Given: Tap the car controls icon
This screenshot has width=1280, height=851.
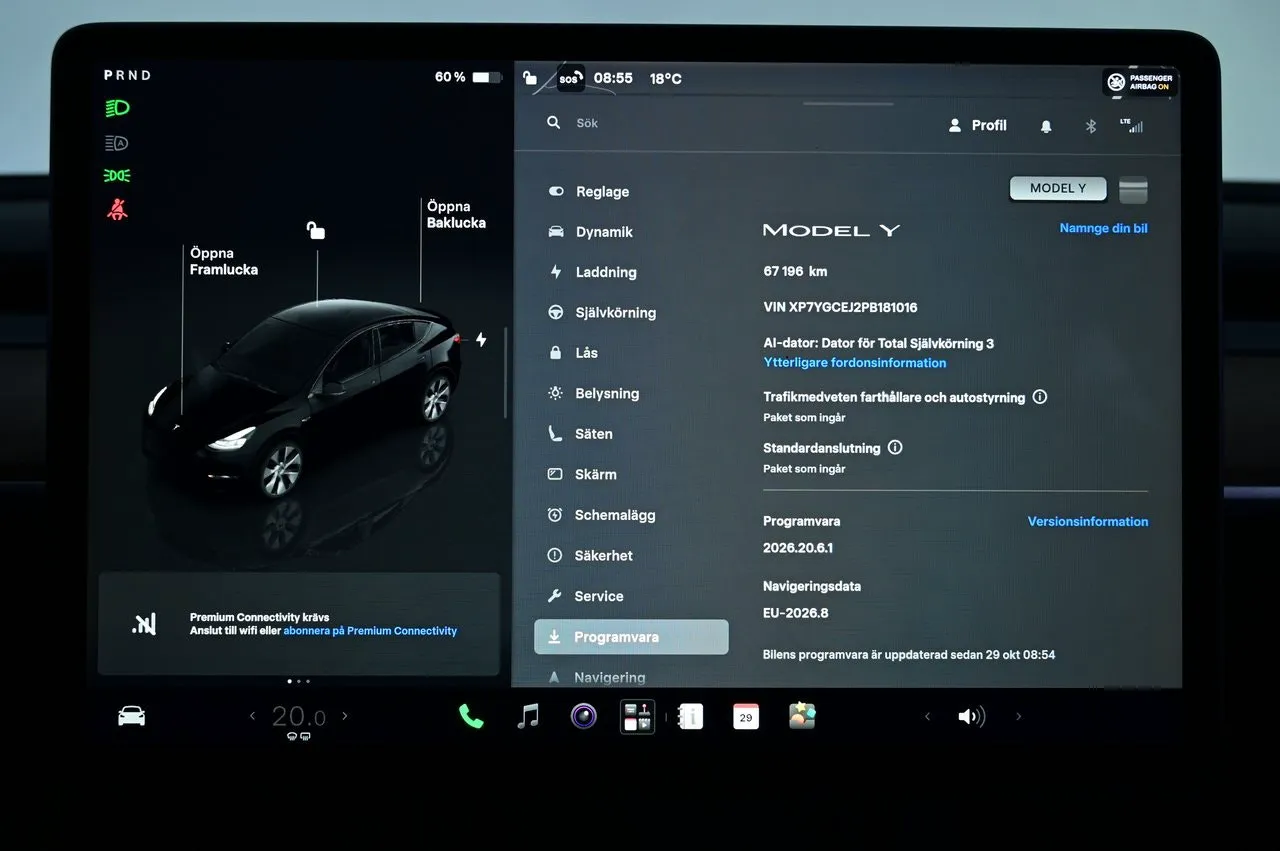Looking at the screenshot, I should coord(132,716).
